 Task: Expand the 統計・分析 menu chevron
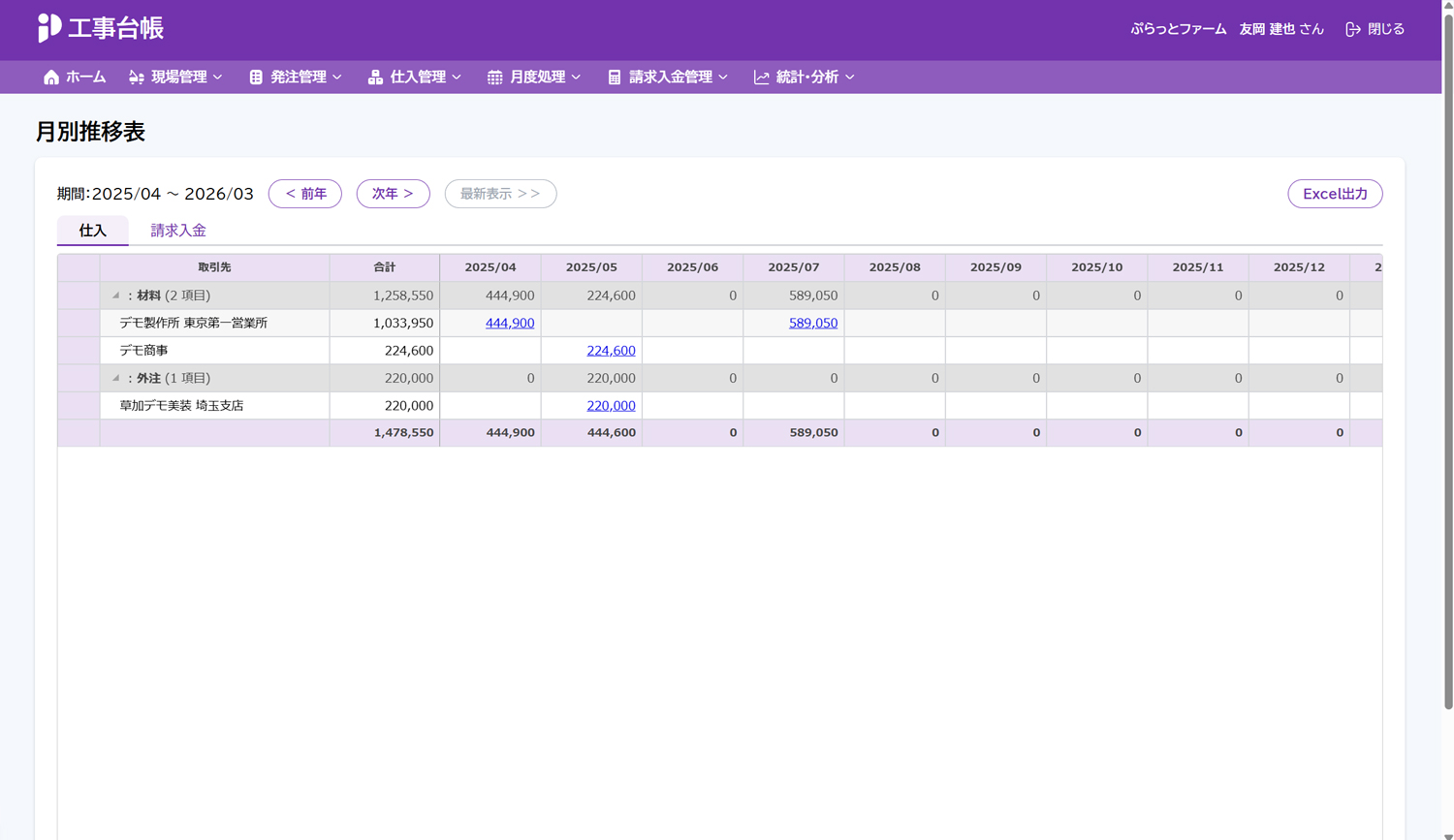850,78
